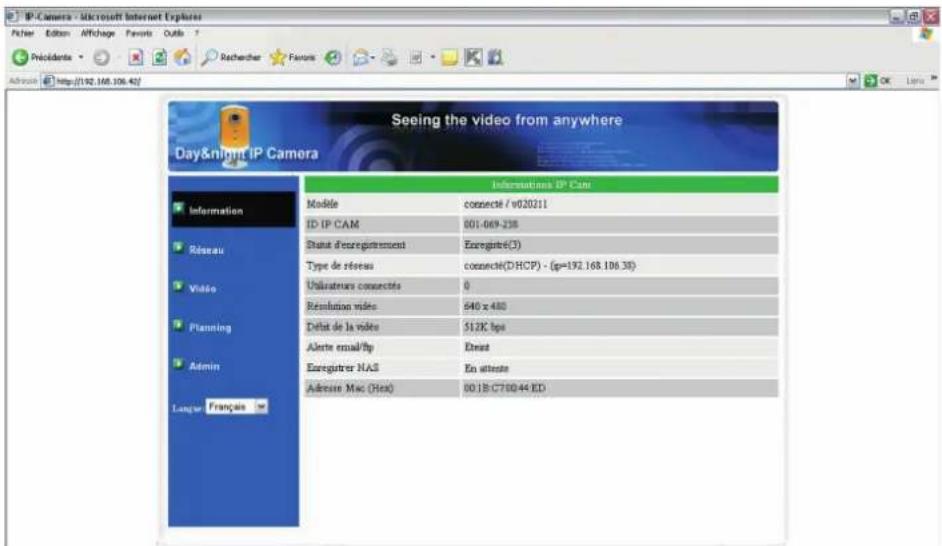Open the Langue Français dropdown
The height and width of the screenshot is (546, 942).
(236, 407)
